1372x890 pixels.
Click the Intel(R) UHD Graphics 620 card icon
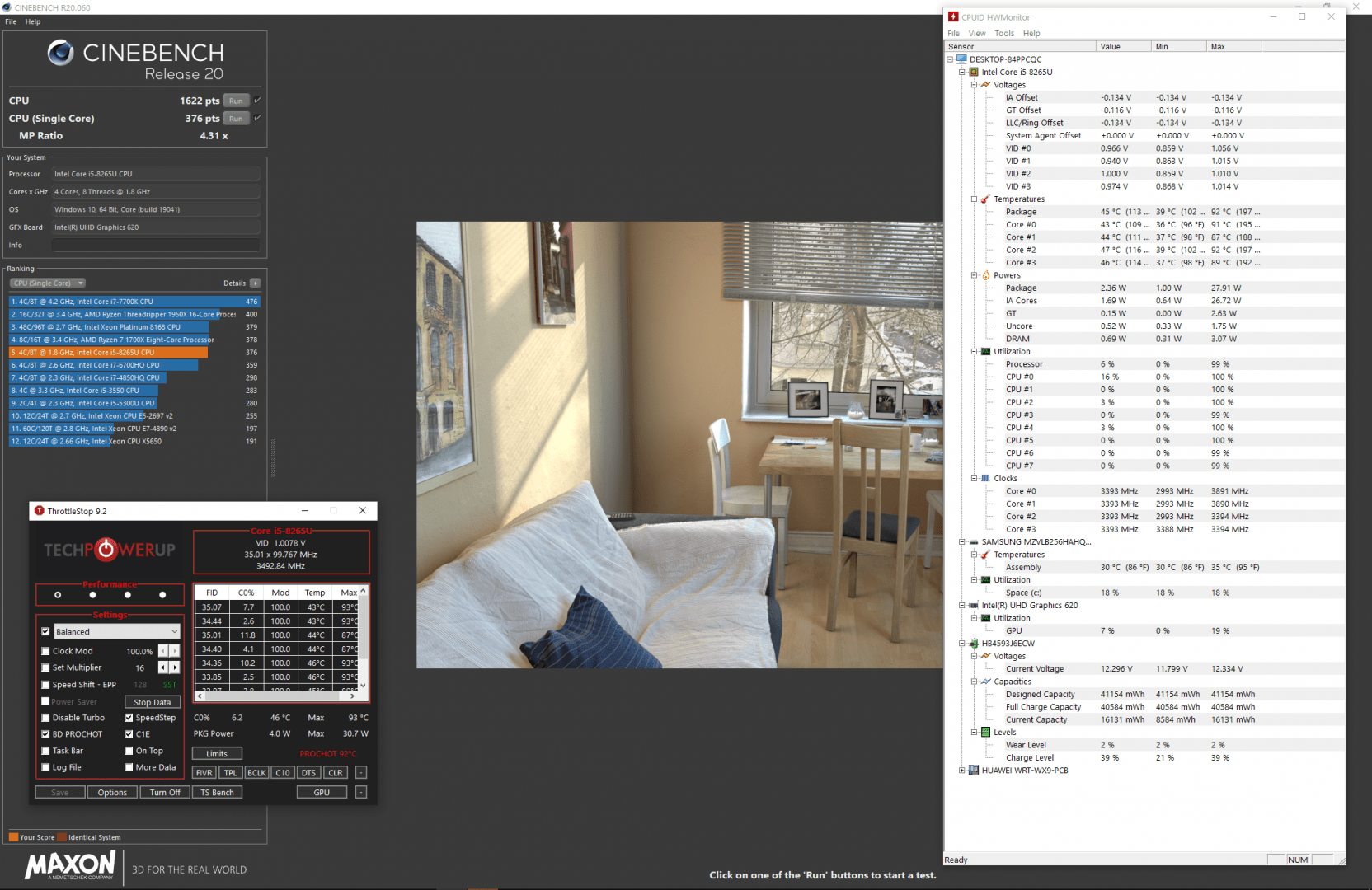coord(974,606)
